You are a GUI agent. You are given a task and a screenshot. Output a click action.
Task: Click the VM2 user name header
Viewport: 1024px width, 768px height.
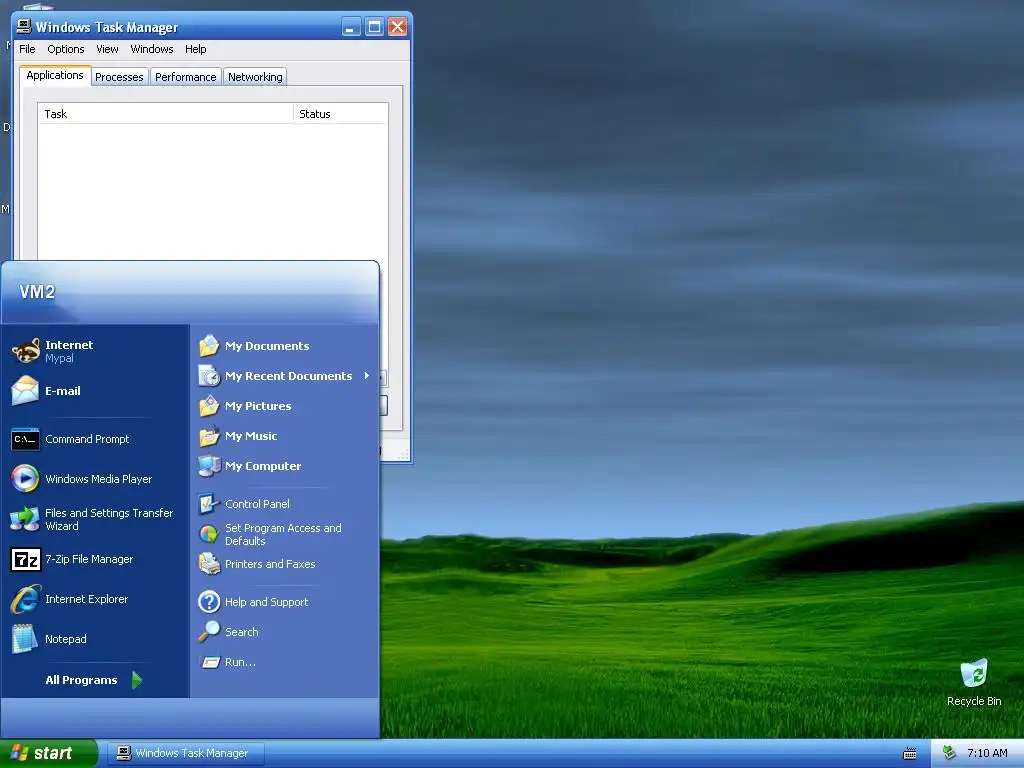pyautogui.click(x=37, y=292)
